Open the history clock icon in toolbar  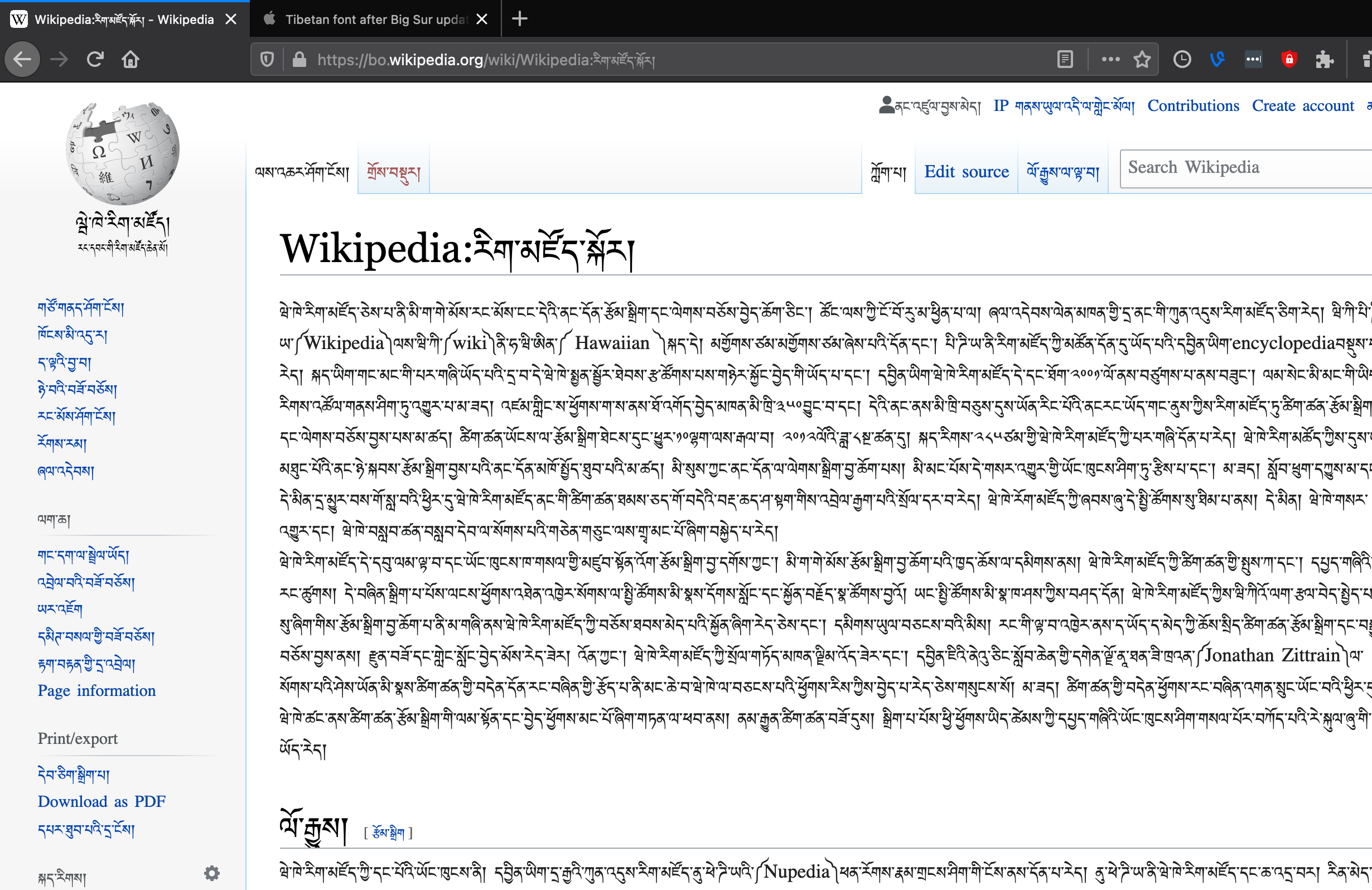pyautogui.click(x=1182, y=59)
